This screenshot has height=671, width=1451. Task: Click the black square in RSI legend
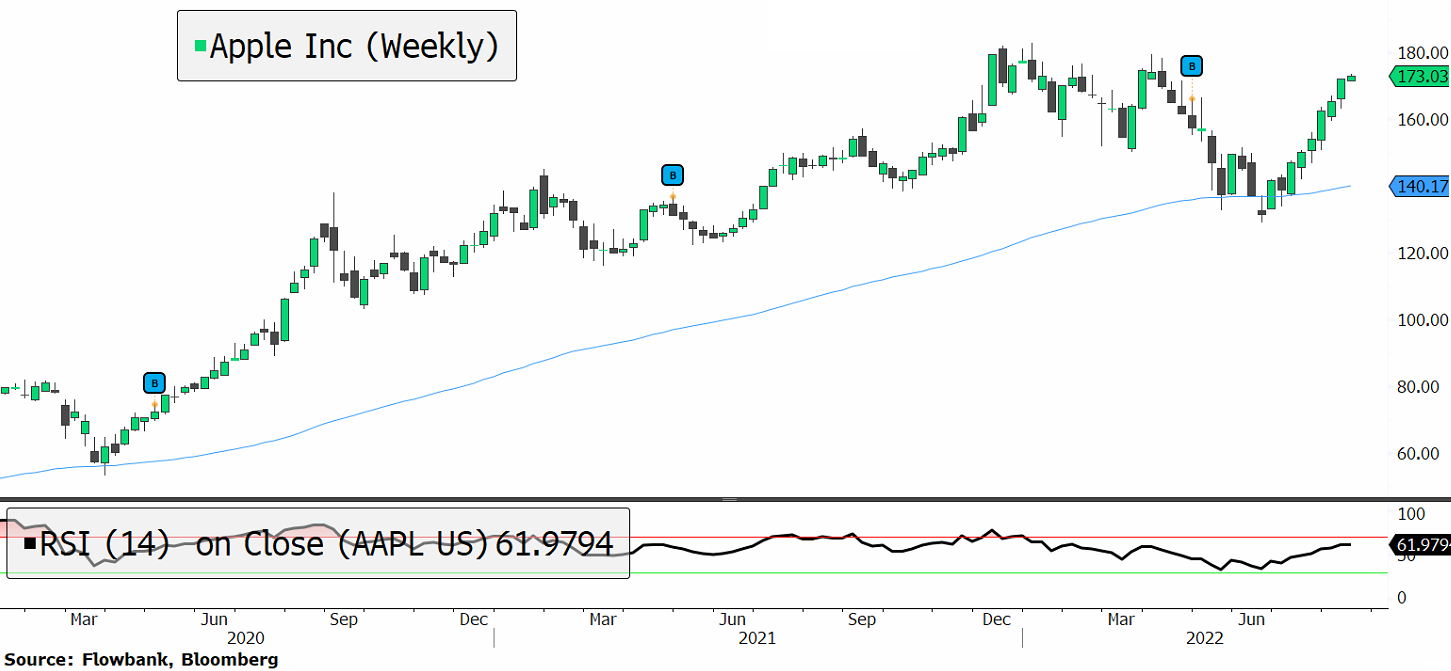click(x=30, y=544)
